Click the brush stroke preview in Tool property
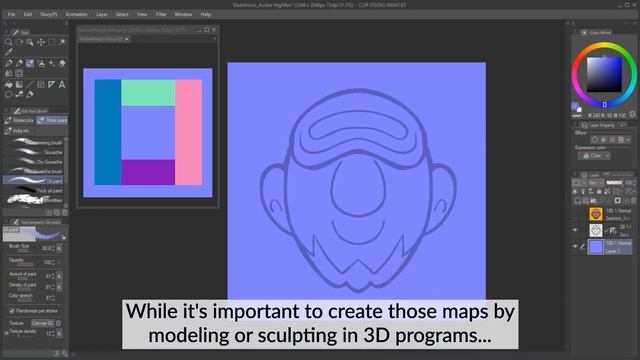 (x=35, y=234)
